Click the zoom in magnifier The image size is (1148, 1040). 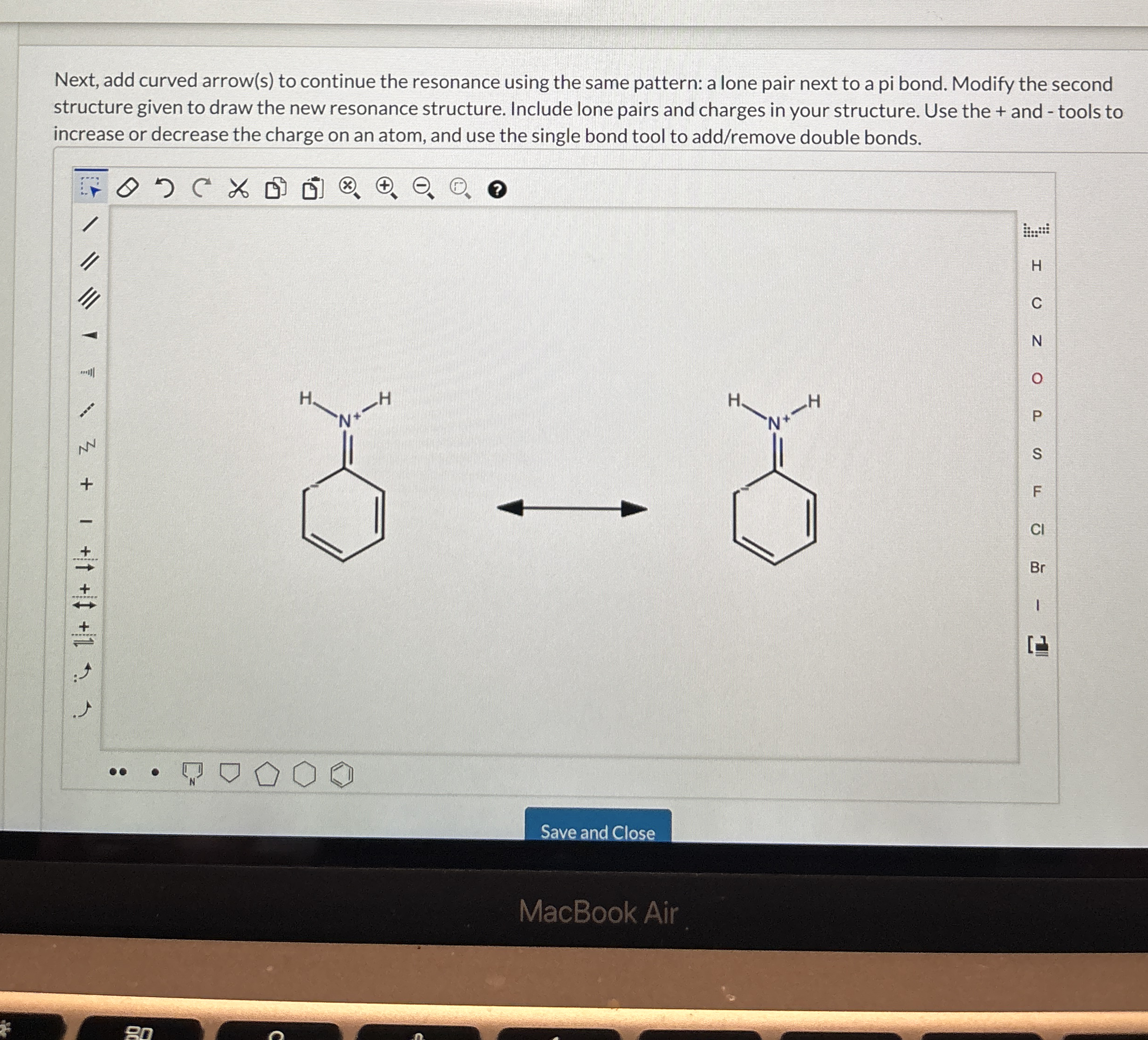click(x=386, y=187)
